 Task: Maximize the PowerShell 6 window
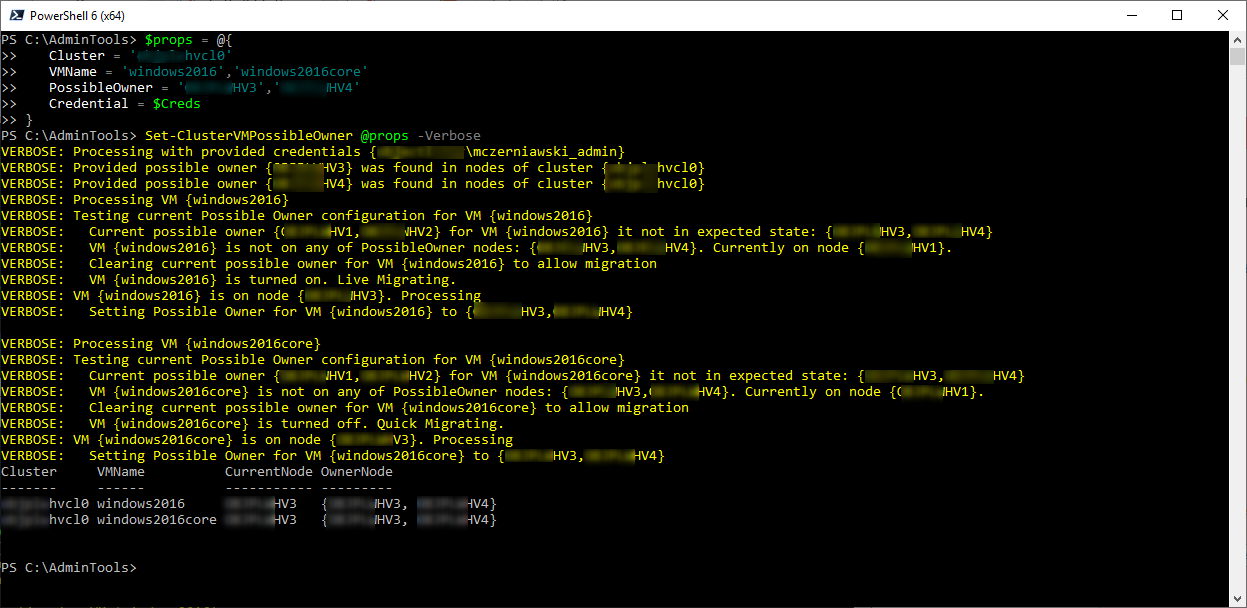click(1177, 15)
